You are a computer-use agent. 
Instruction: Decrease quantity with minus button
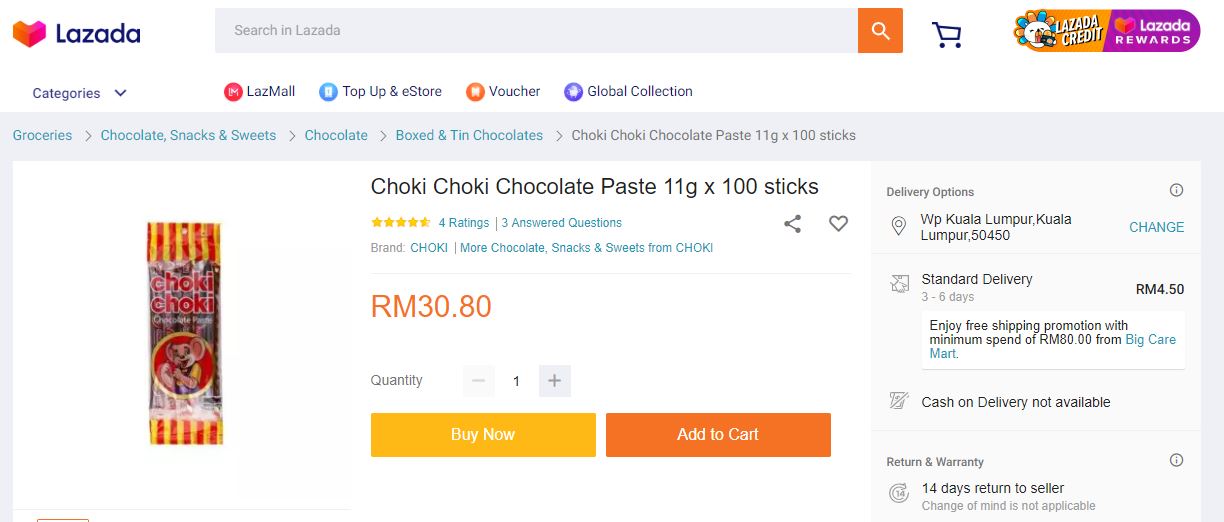point(478,381)
